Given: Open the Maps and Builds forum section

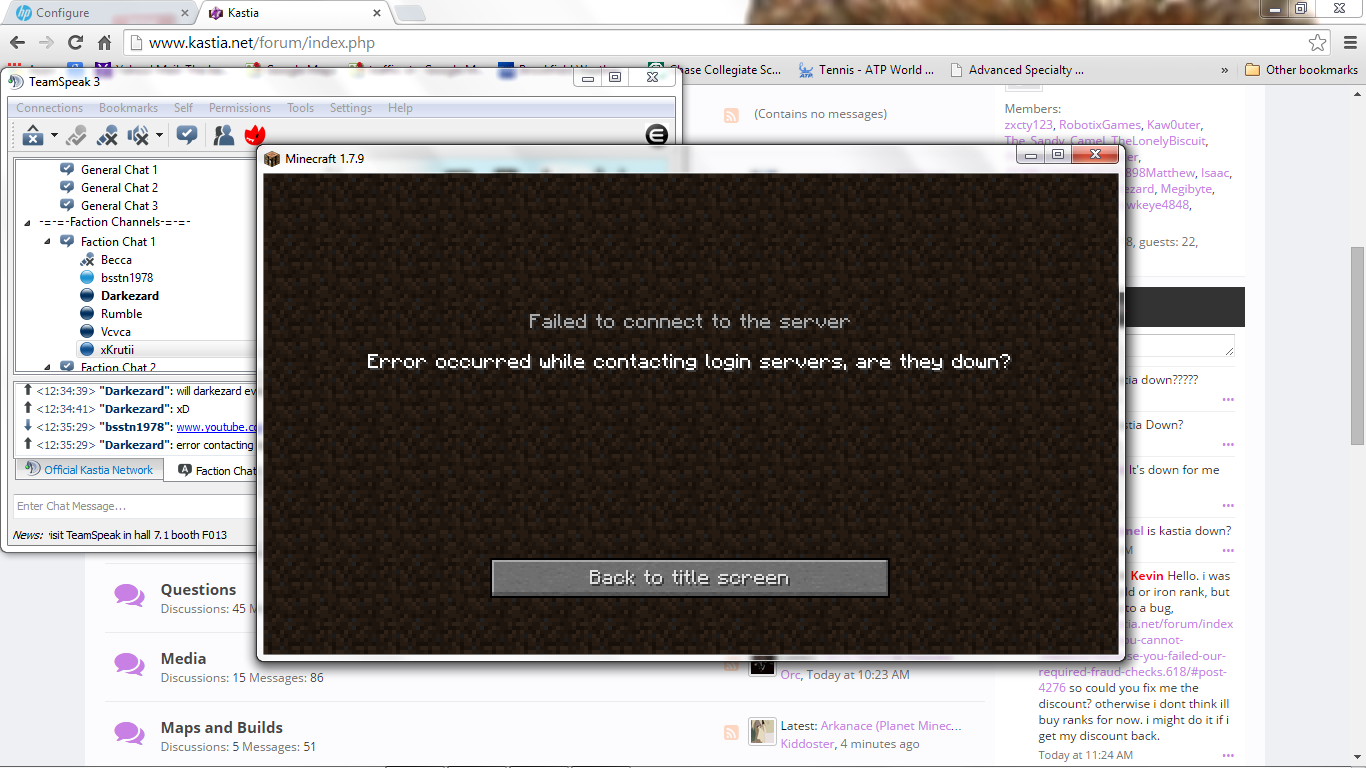Looking at the screenshot, I should (x=222, y=728).
